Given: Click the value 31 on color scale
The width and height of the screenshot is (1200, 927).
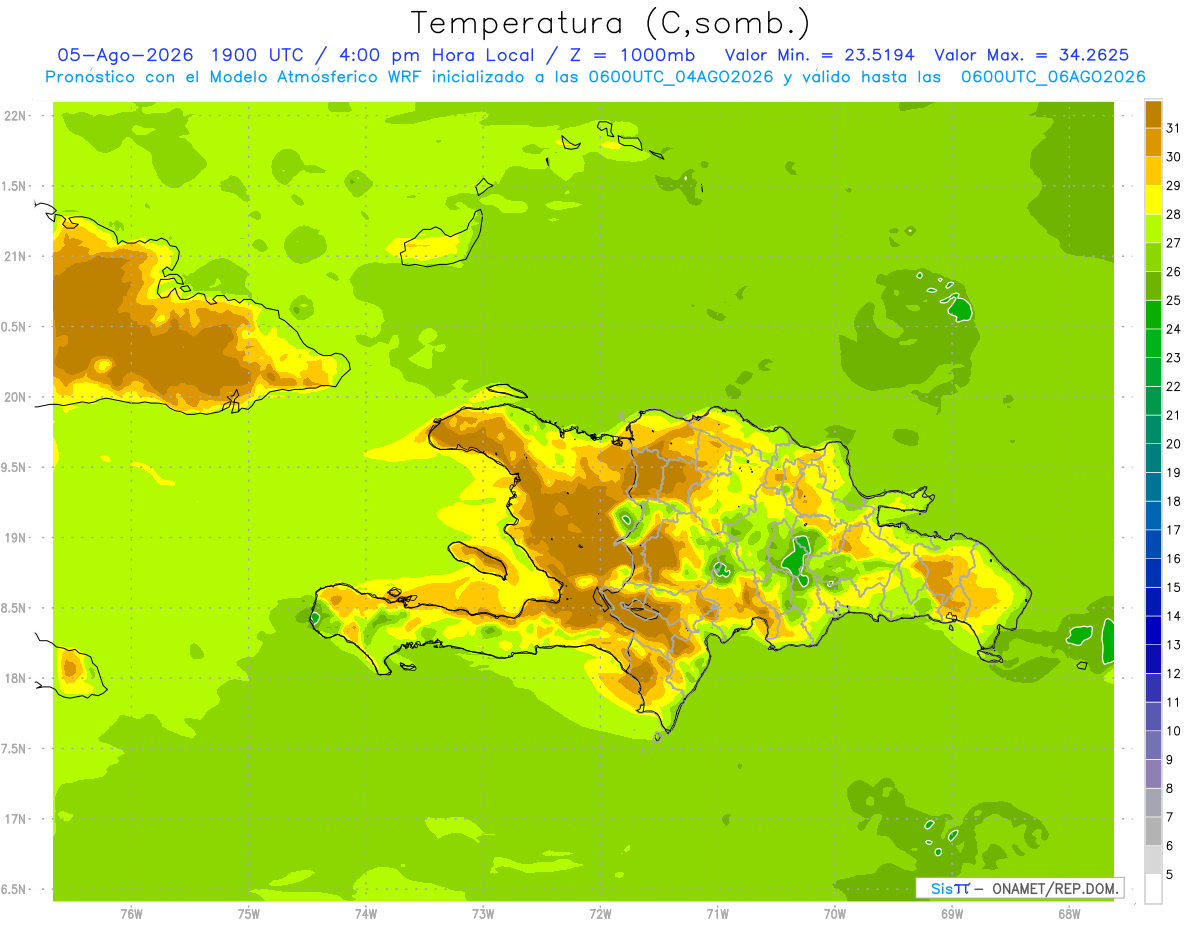Looking at the screenshot, I should pyautogui.click(x=1174, y=128).
